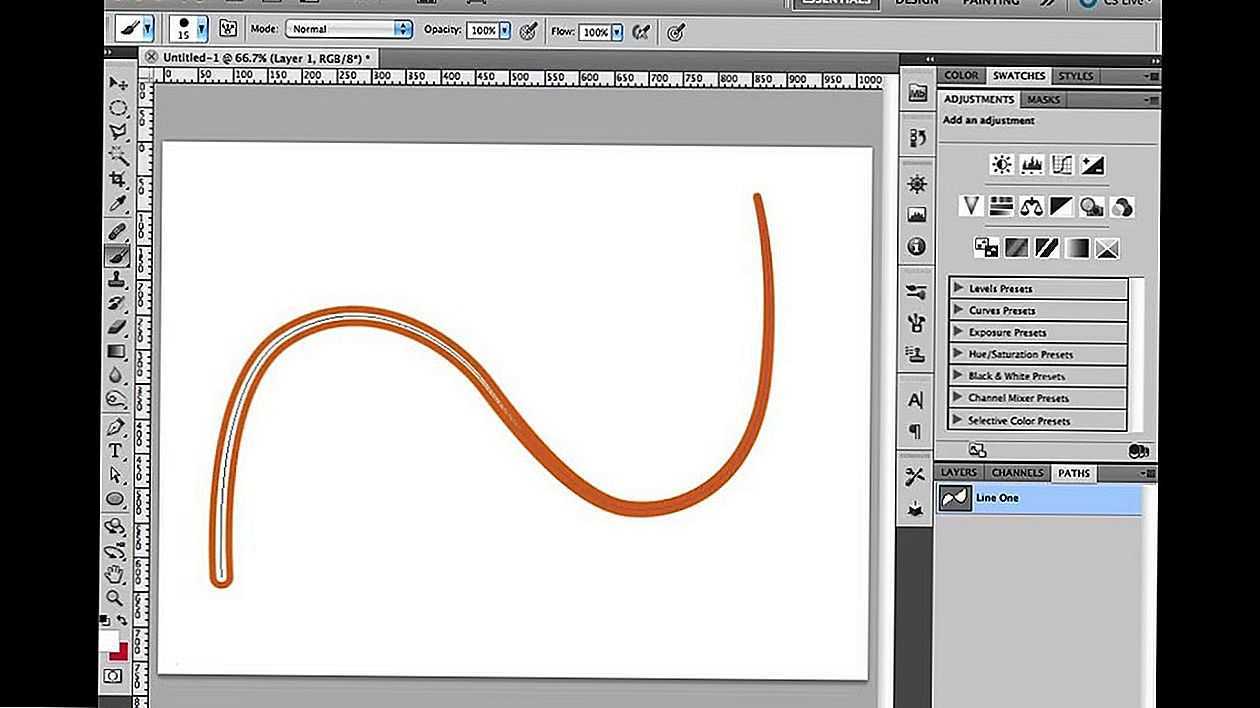Select the Path Selection tool
Screen dimensions: 1260x708
click(x=117, y=475)
